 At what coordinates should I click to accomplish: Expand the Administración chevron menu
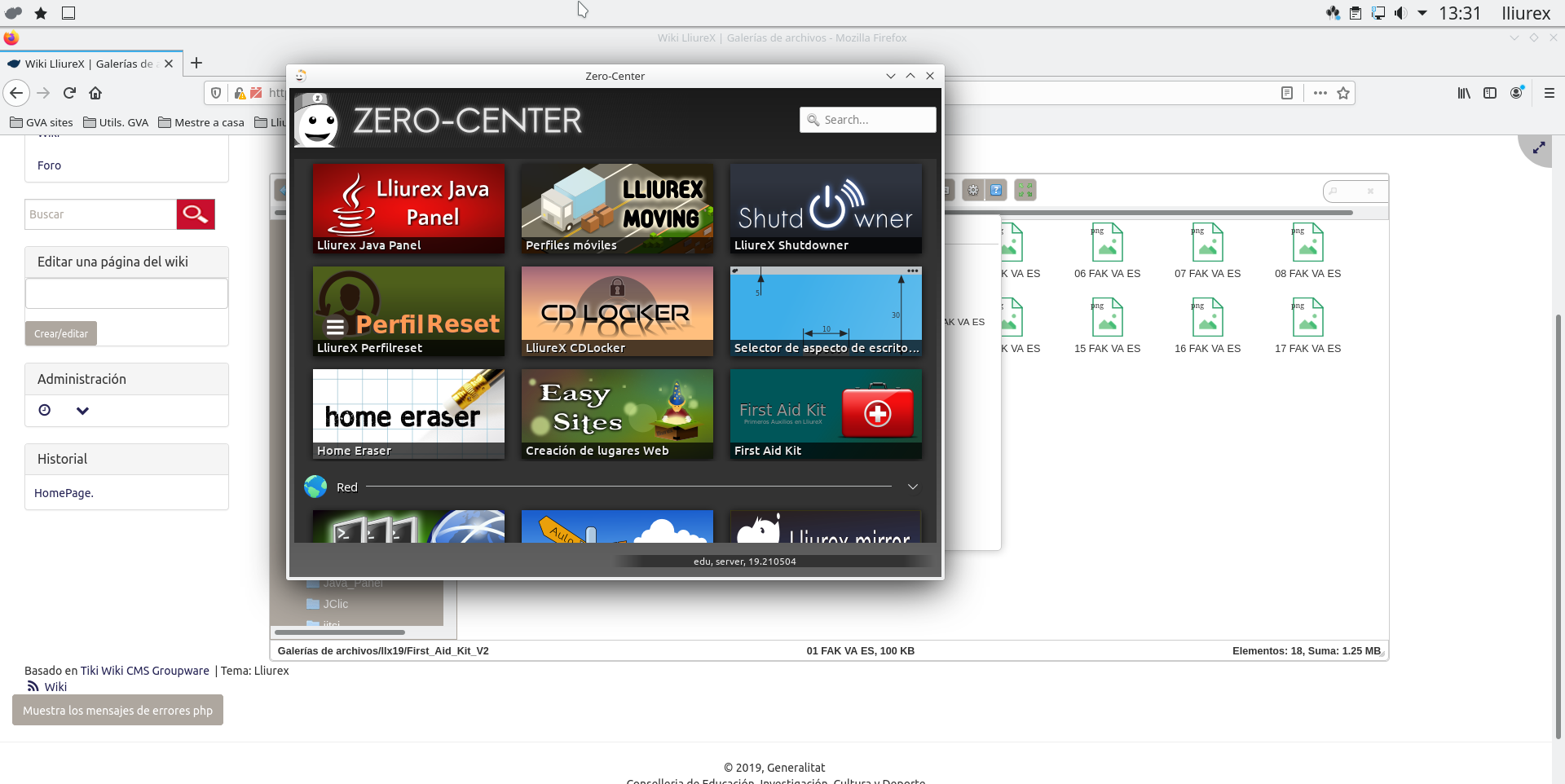[x=82, y=411]
